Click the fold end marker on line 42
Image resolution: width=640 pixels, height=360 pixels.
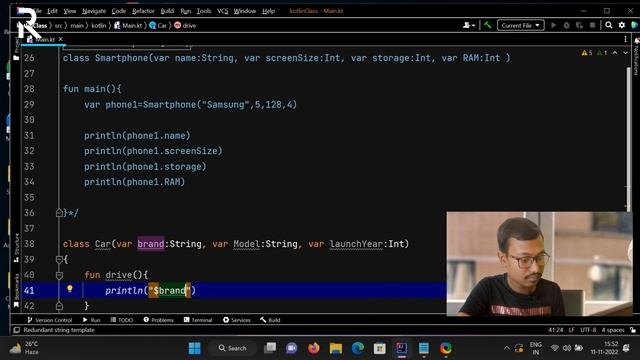pos(59,306)
